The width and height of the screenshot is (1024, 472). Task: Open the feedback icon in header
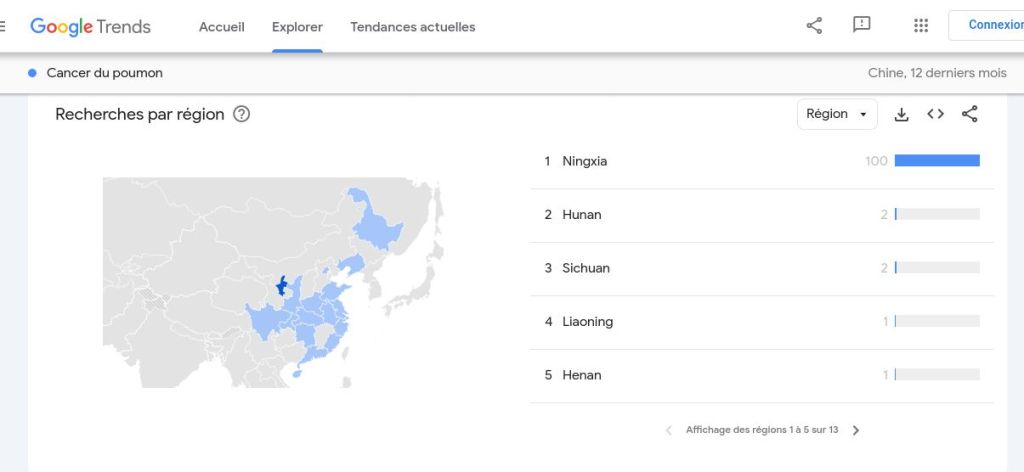[x=862, y=26]
